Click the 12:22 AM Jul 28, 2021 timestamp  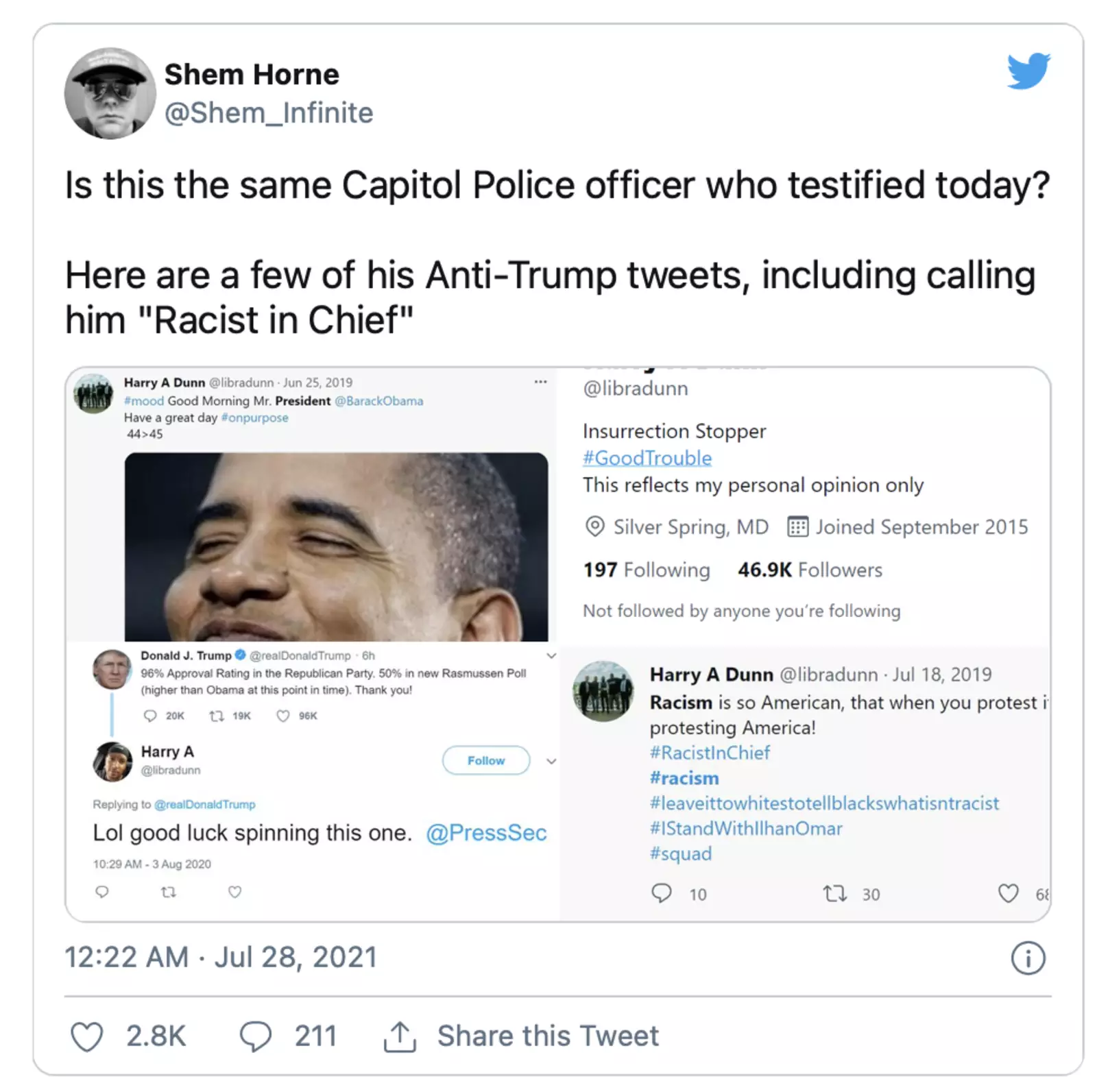(x=221, y=958)
